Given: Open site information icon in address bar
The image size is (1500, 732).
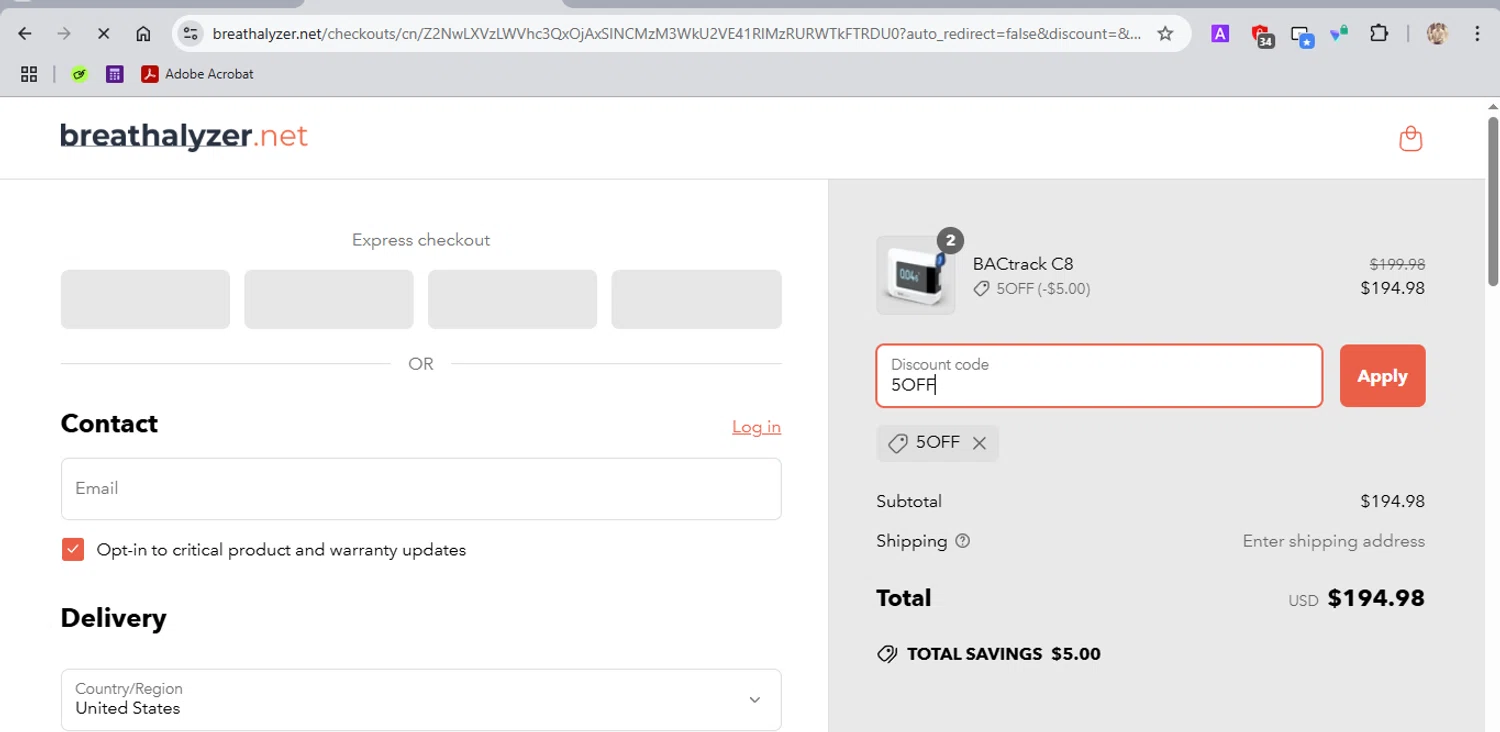Looking at the screenshot, I should pyautogui.click(x=190, y=33).
